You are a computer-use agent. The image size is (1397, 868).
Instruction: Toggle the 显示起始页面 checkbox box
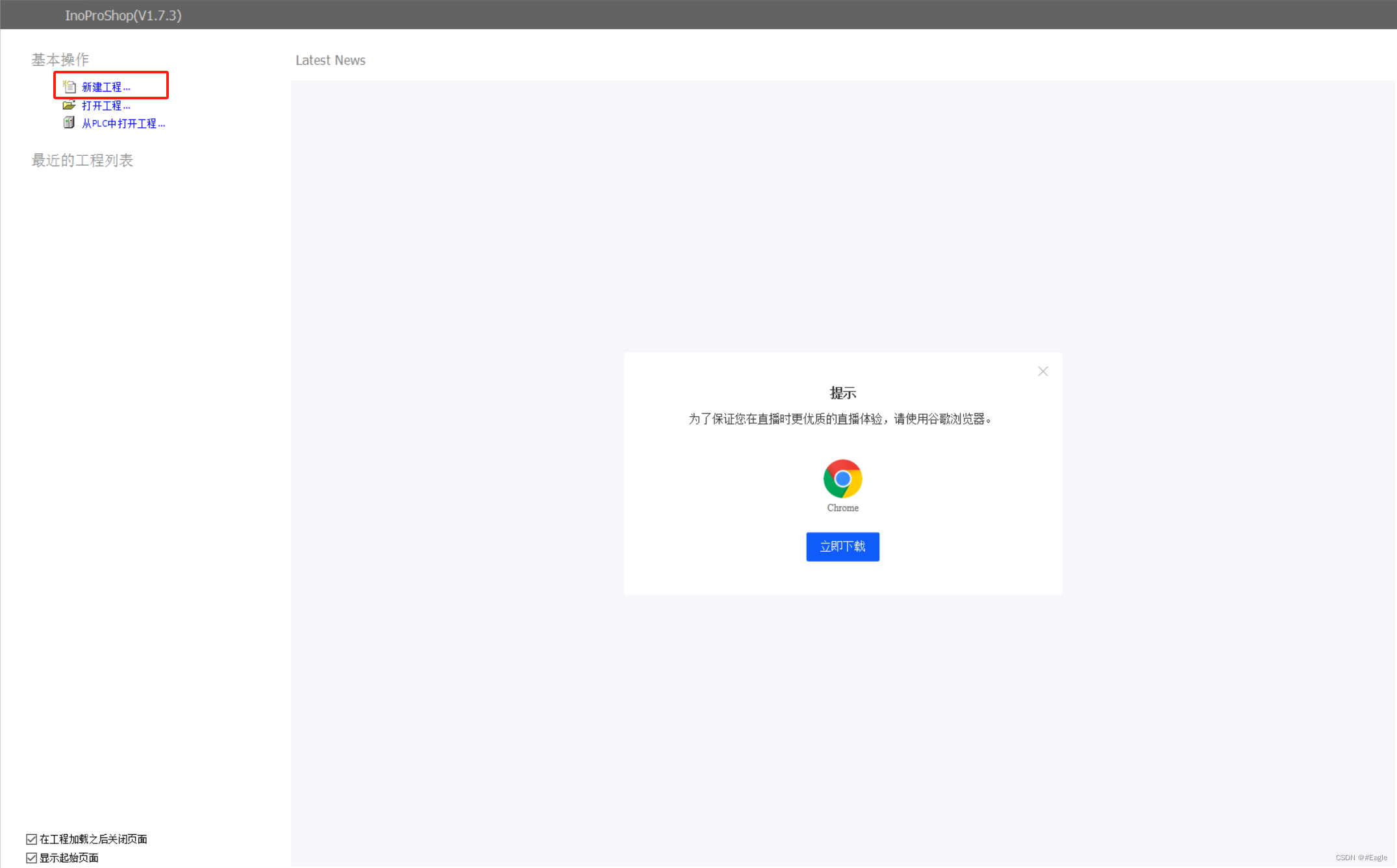31,858
